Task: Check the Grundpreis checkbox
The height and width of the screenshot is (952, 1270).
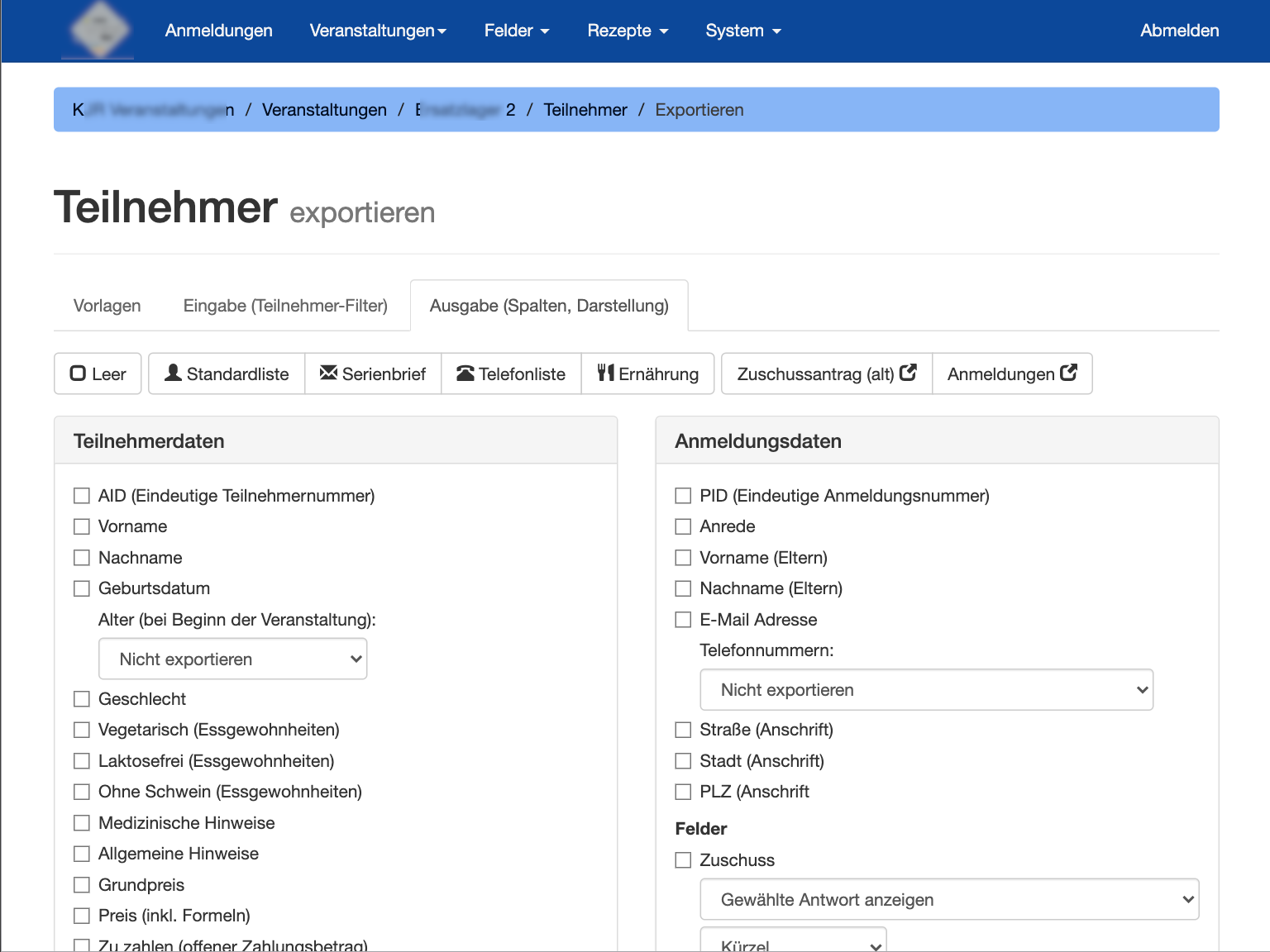Action: click(82, 885)
